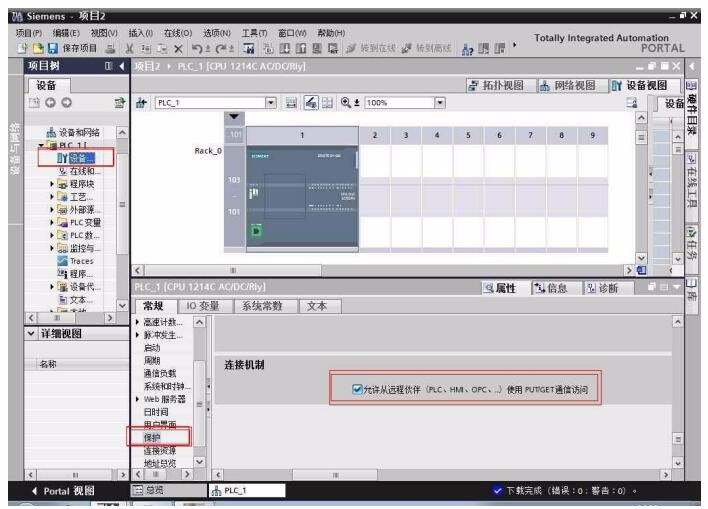Click the cut scissors icon
Image resolution: width=708 pixels, height=509 pixels.
[130, 49]
